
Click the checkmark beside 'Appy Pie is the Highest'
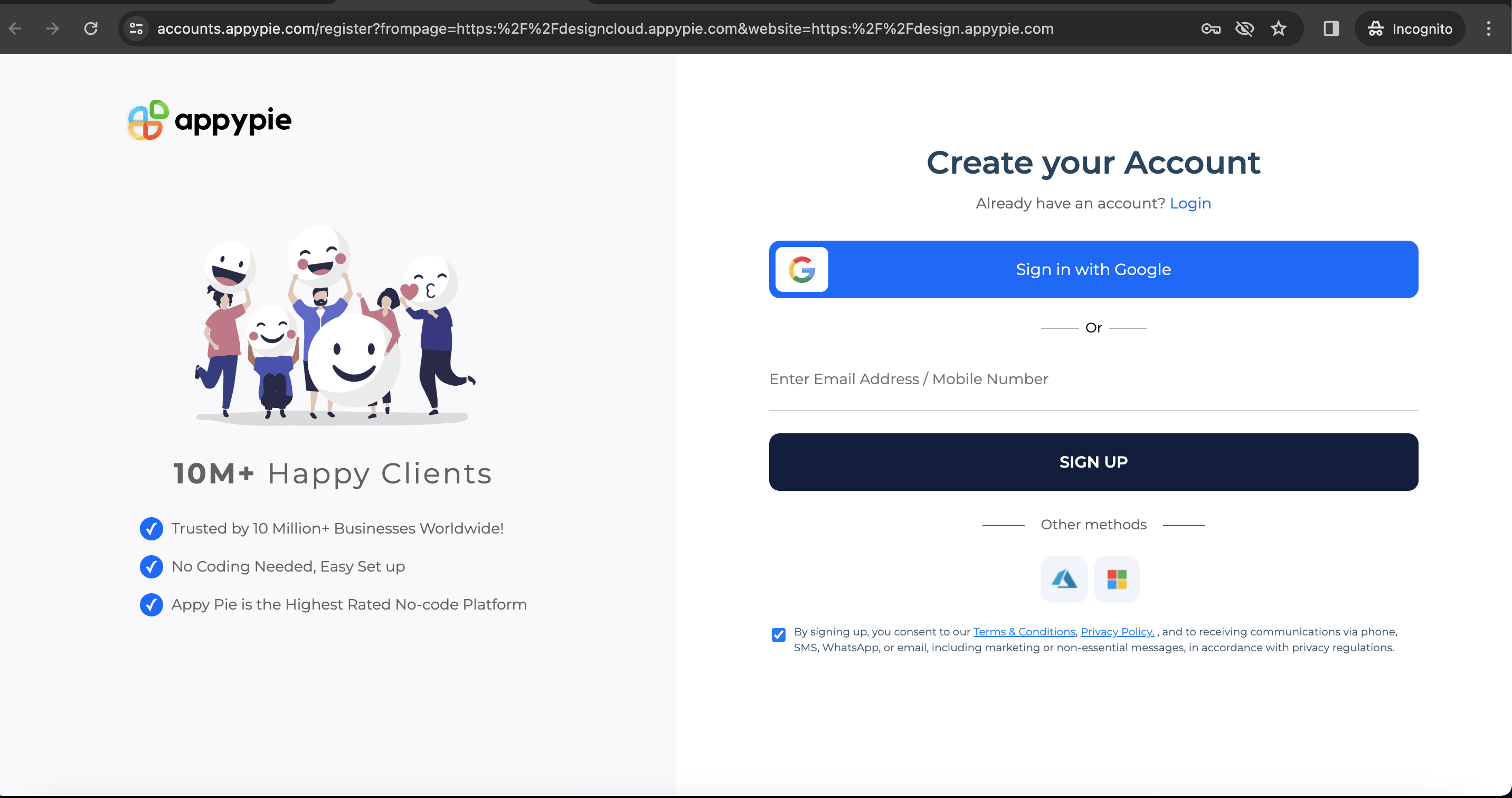pos(152,605)
